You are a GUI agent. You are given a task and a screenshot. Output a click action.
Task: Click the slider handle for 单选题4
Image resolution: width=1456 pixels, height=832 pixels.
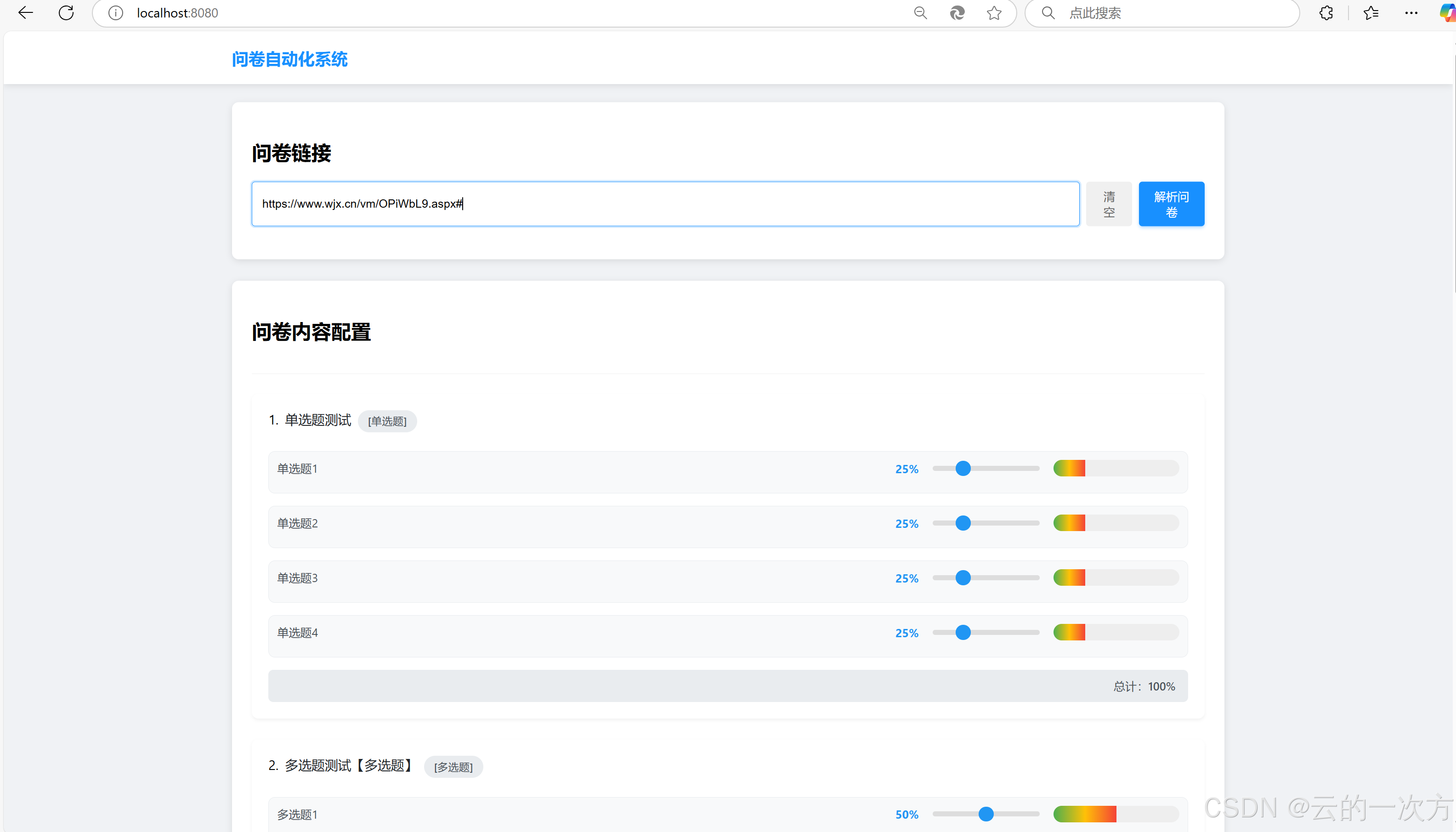point(963,633)
